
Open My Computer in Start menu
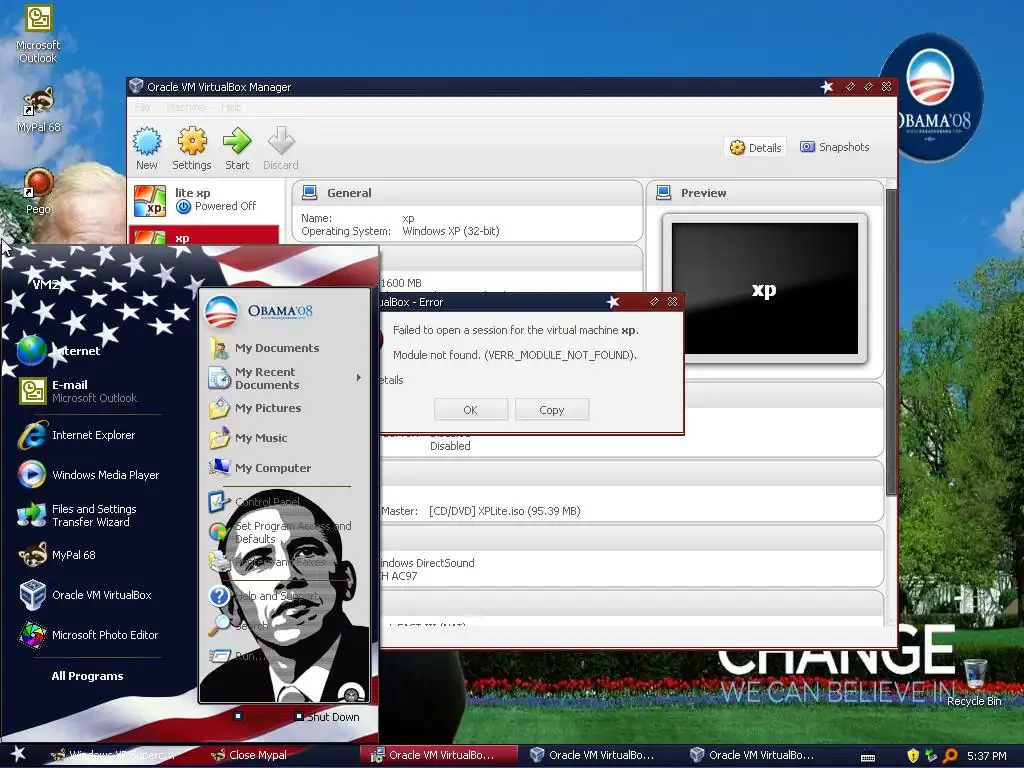point(261,468)
